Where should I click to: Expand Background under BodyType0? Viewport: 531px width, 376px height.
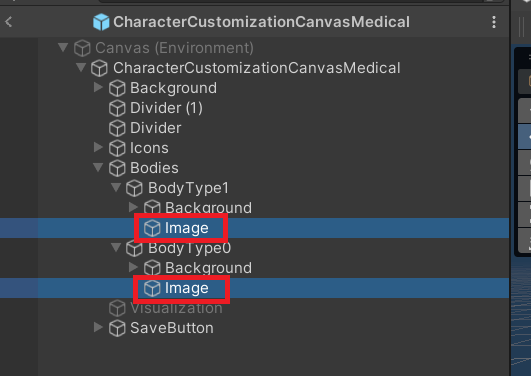point(133,267)
